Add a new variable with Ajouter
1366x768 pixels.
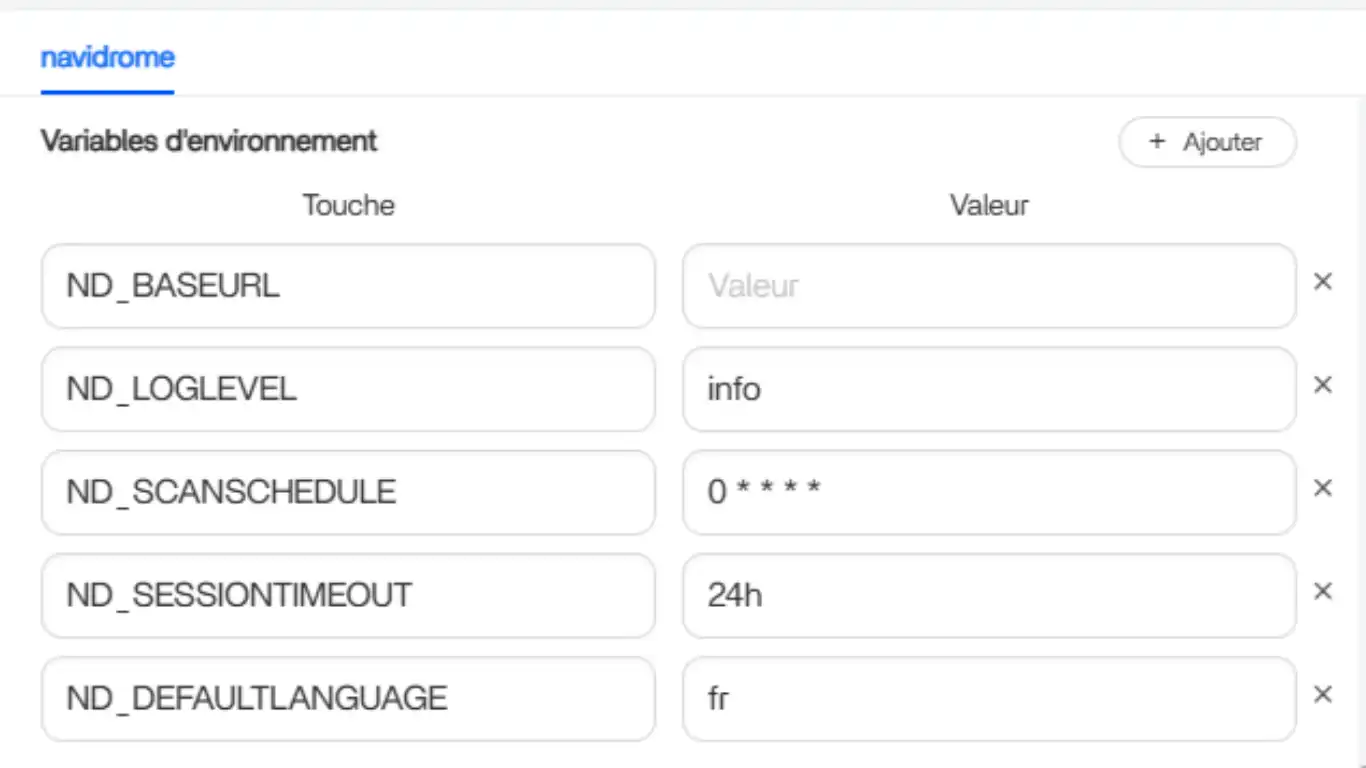(x=1207, y=142)
